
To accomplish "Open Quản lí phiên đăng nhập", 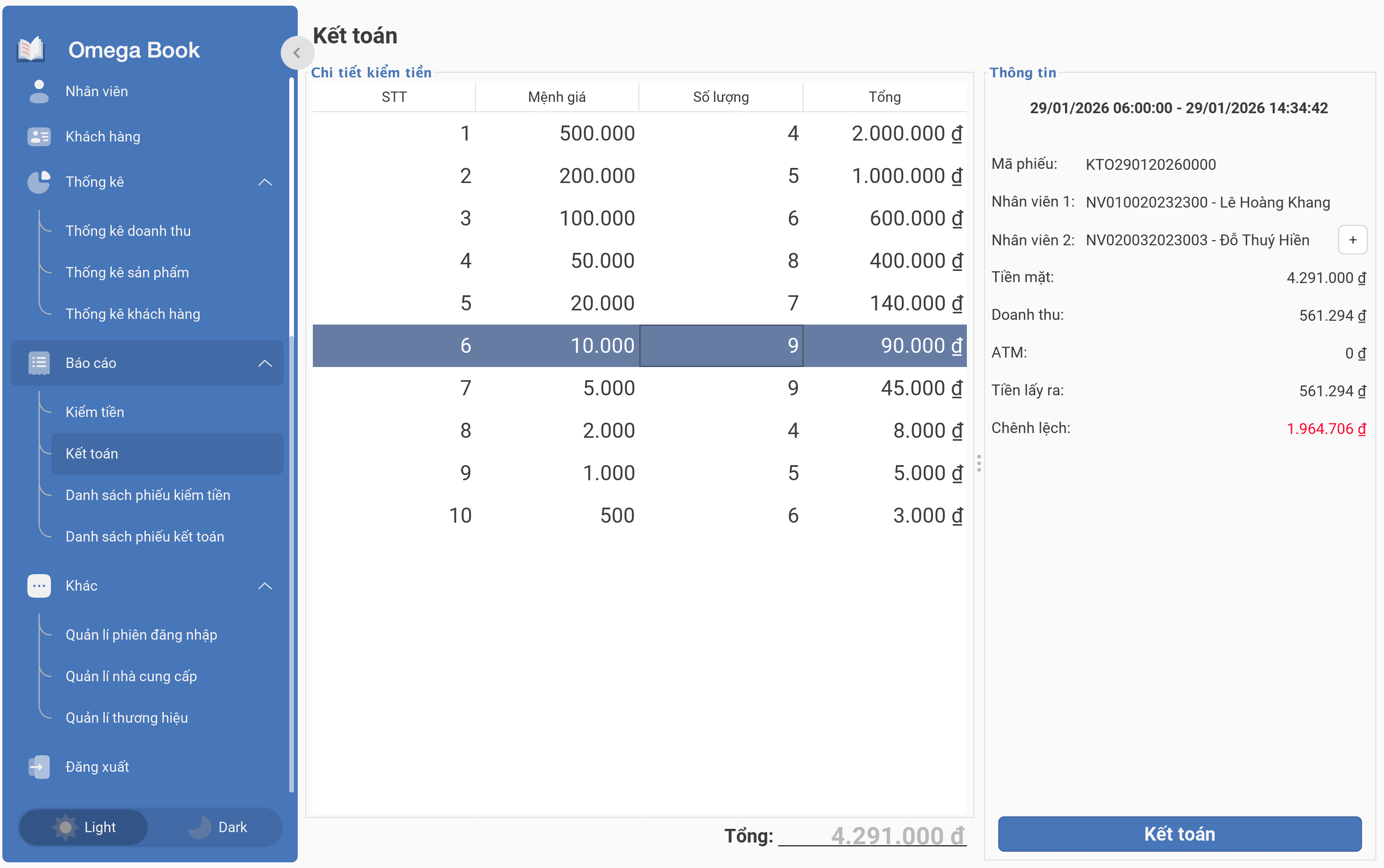I will [x=167, y=635].
